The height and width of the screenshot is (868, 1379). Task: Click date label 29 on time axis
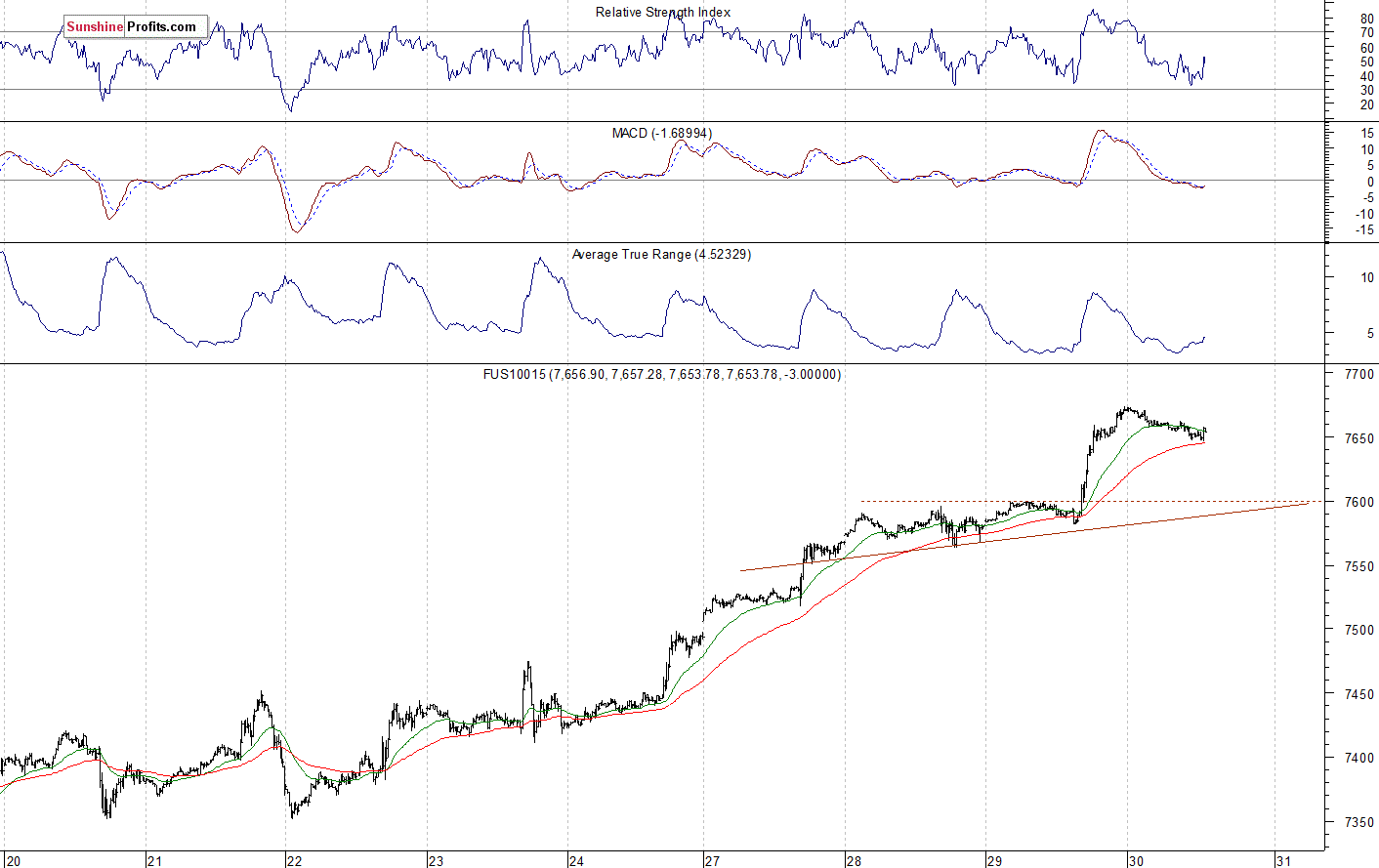point(994,861)
